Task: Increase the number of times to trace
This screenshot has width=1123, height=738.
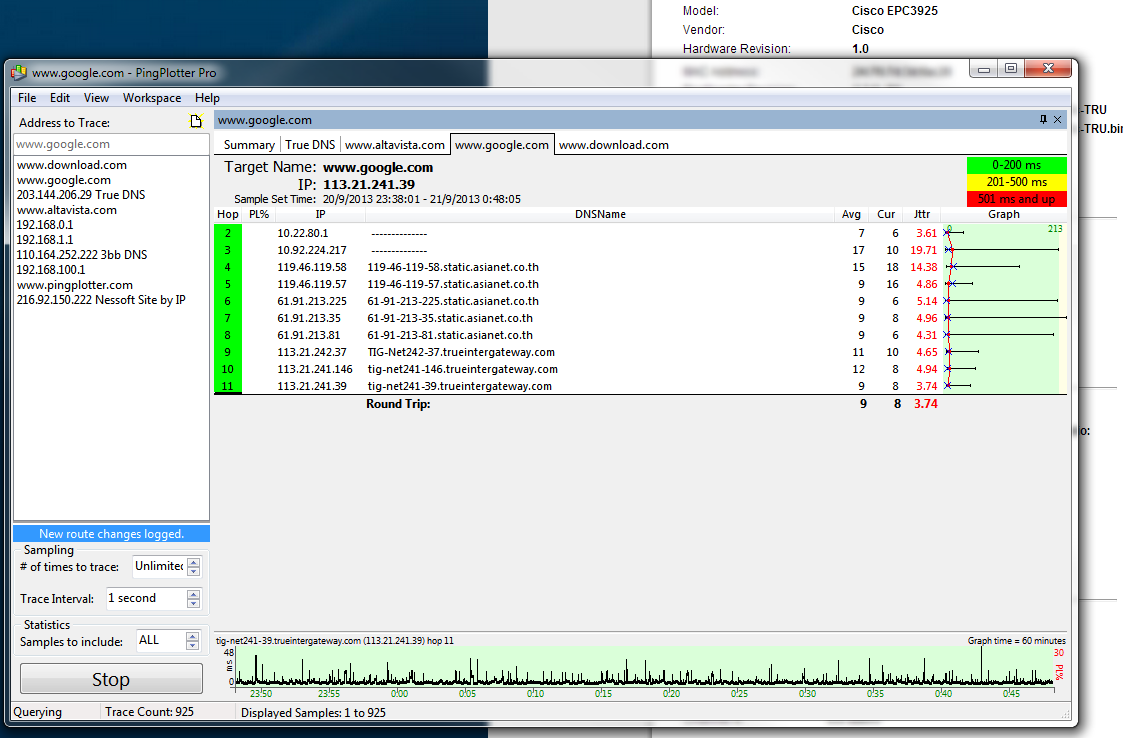Action: tap(193, 562)
